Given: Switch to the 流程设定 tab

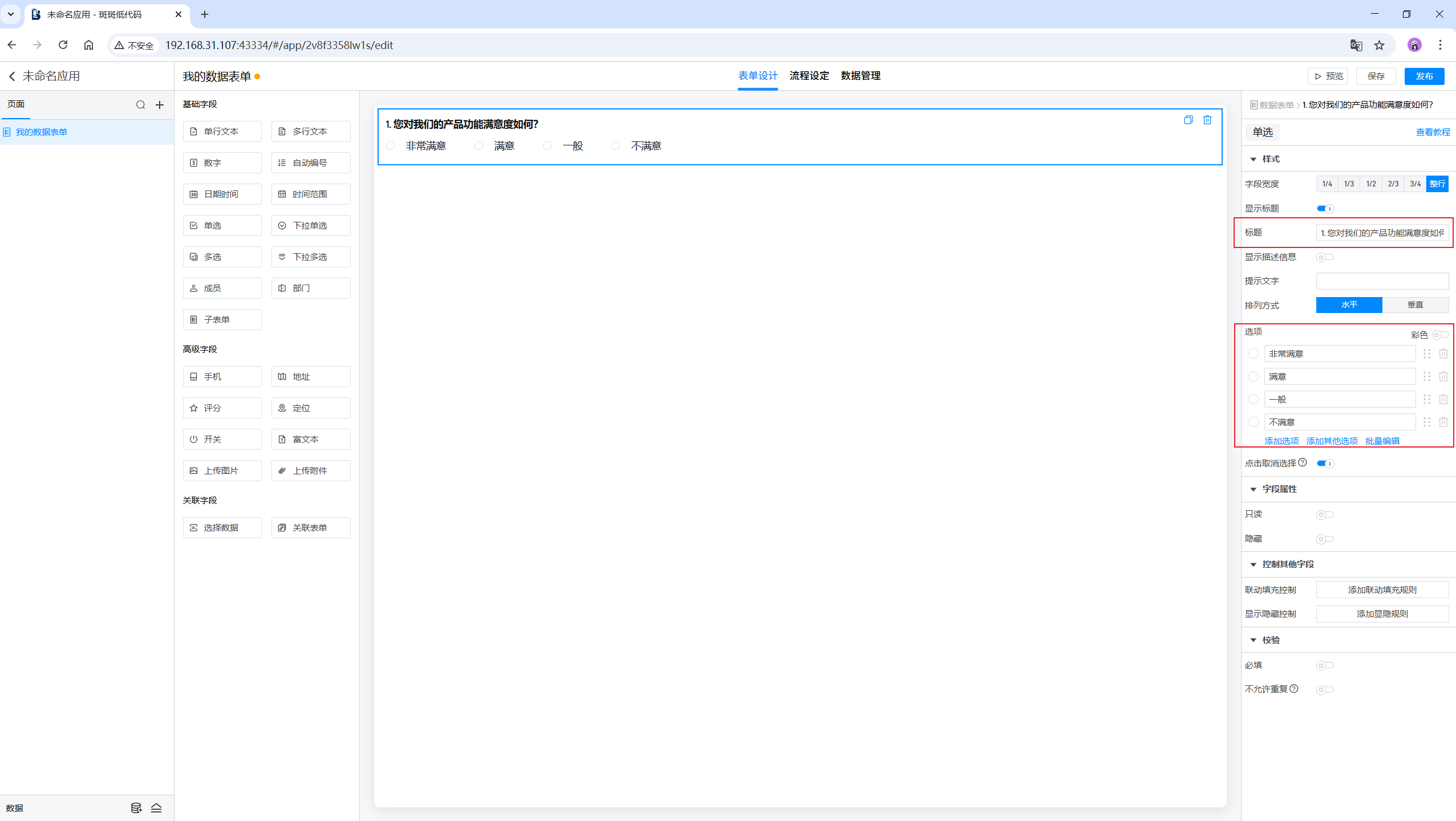Looking at the screenshot, I should tap(809, 76).
